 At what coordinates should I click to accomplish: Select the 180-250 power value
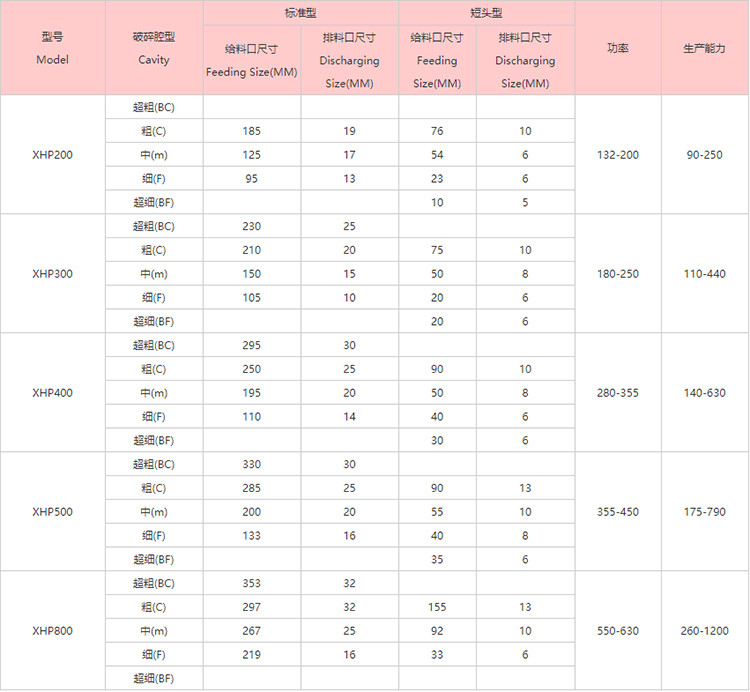pos(617,274)
